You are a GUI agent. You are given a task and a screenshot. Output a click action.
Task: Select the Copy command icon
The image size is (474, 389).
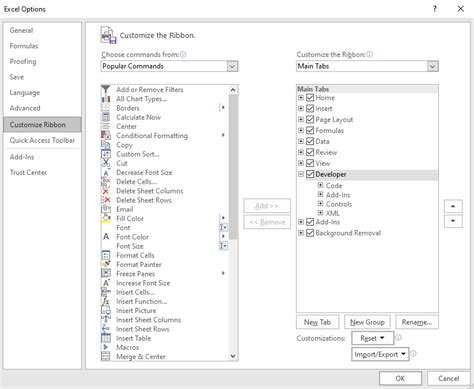point(106,145)
